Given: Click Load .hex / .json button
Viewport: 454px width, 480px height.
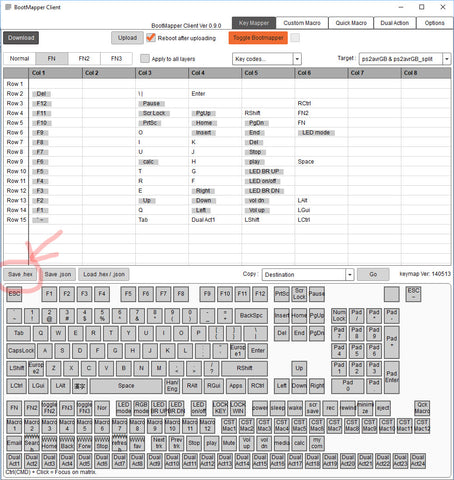Looking at the screenshot, I should click(104, 274).
